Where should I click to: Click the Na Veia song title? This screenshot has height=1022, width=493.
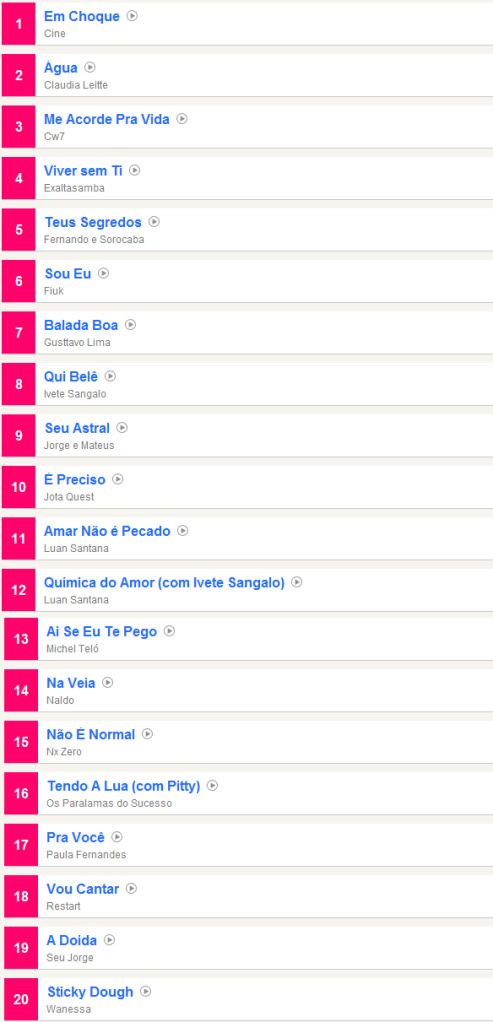pyautogui.click(x=70, y=683)
